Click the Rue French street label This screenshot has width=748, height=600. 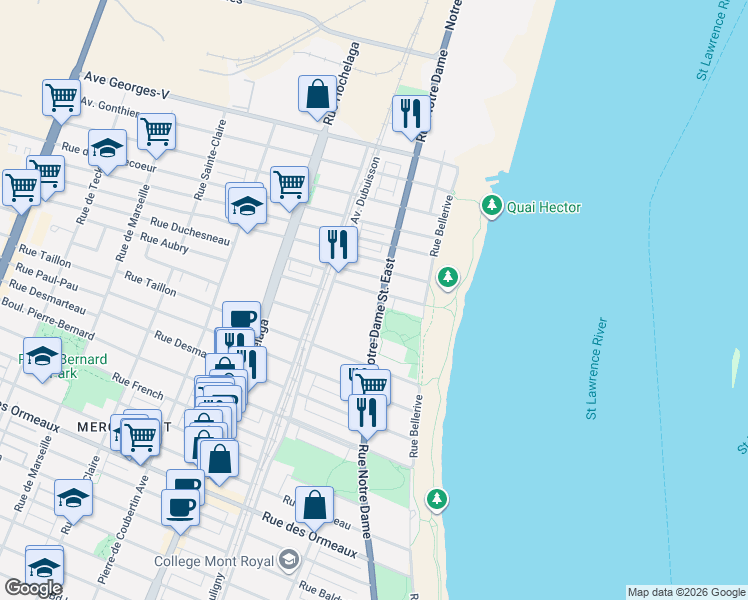[137, 386]
